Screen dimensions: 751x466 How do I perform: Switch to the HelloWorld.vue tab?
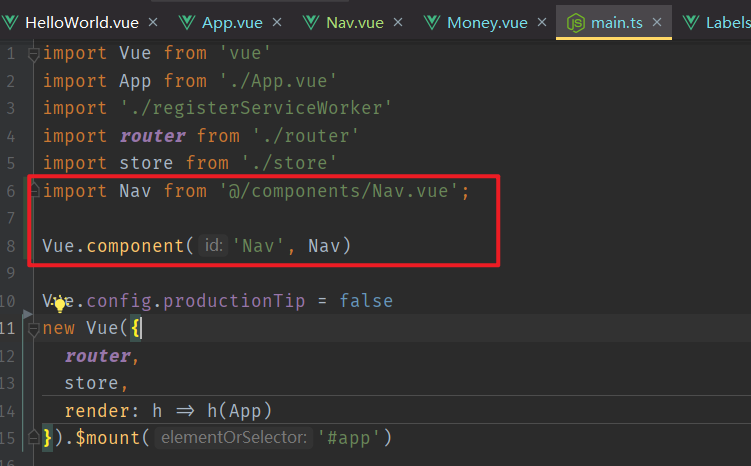tap(81, 23)
